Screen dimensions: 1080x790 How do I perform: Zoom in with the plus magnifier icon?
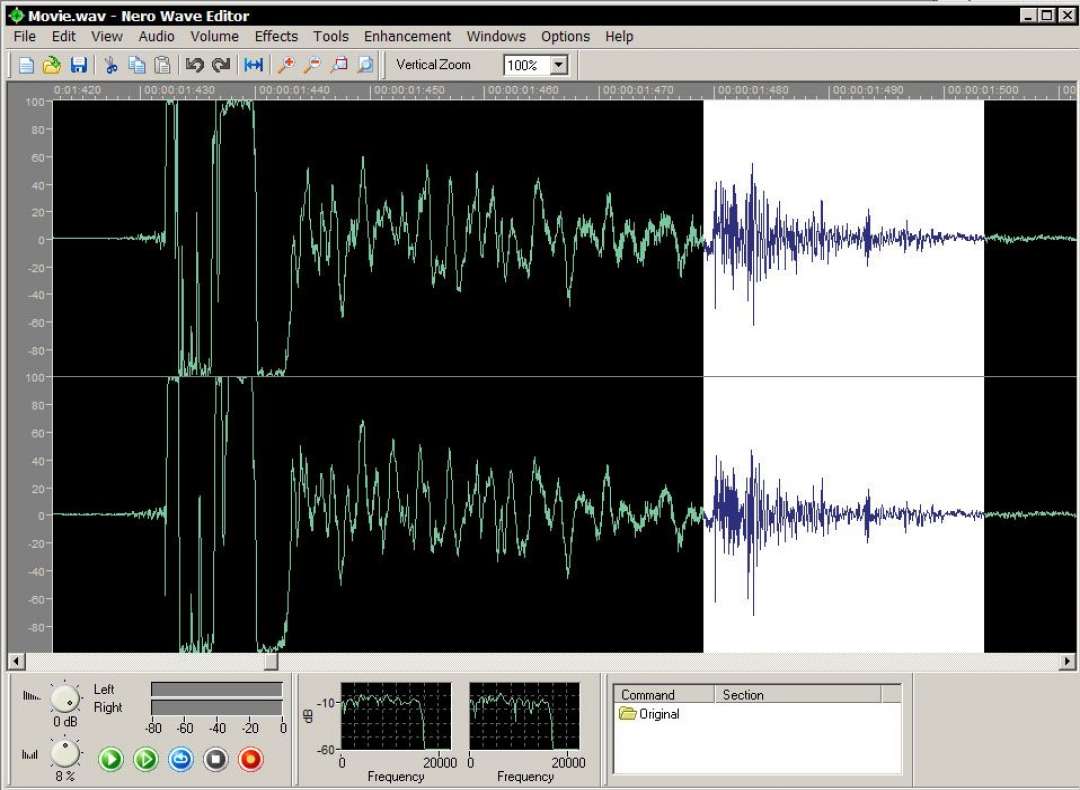coord(286,65)
